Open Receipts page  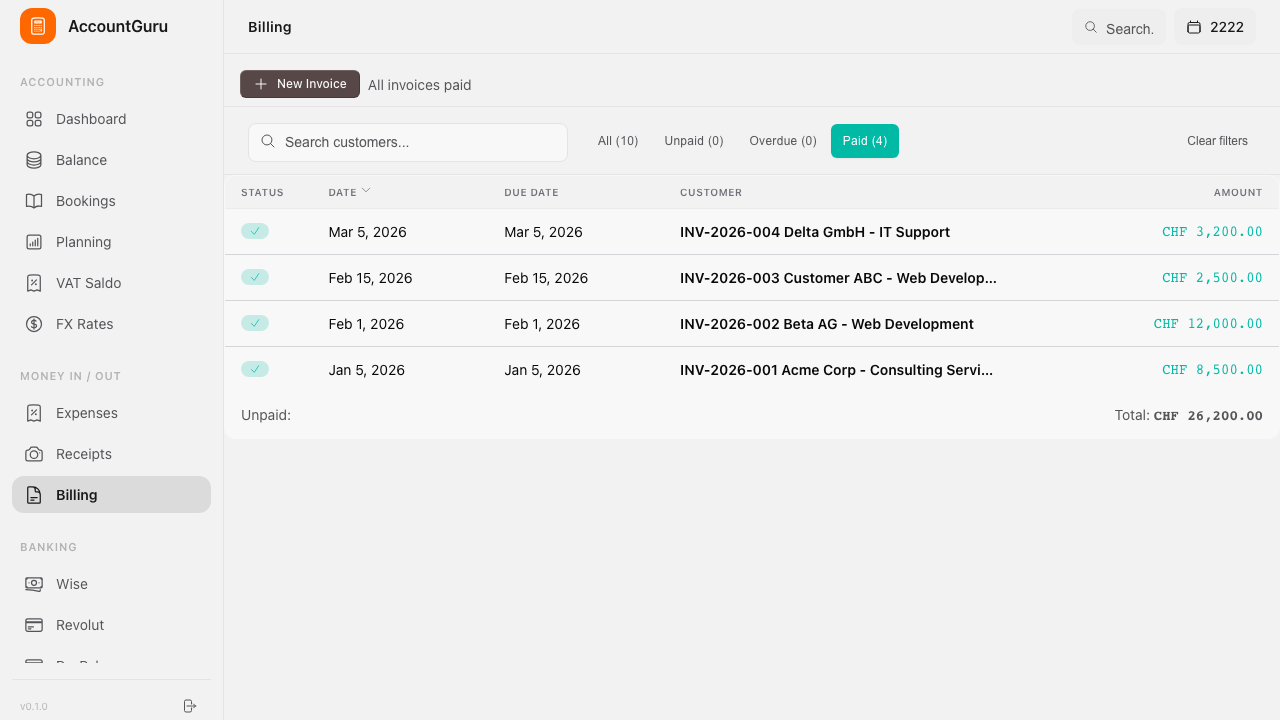click(x=111, y=454)
